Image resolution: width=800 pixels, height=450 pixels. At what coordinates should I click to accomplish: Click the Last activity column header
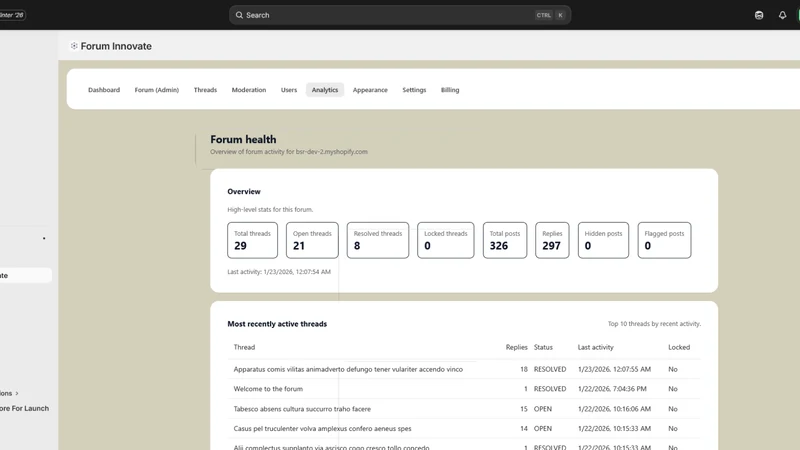pos(595,347)
